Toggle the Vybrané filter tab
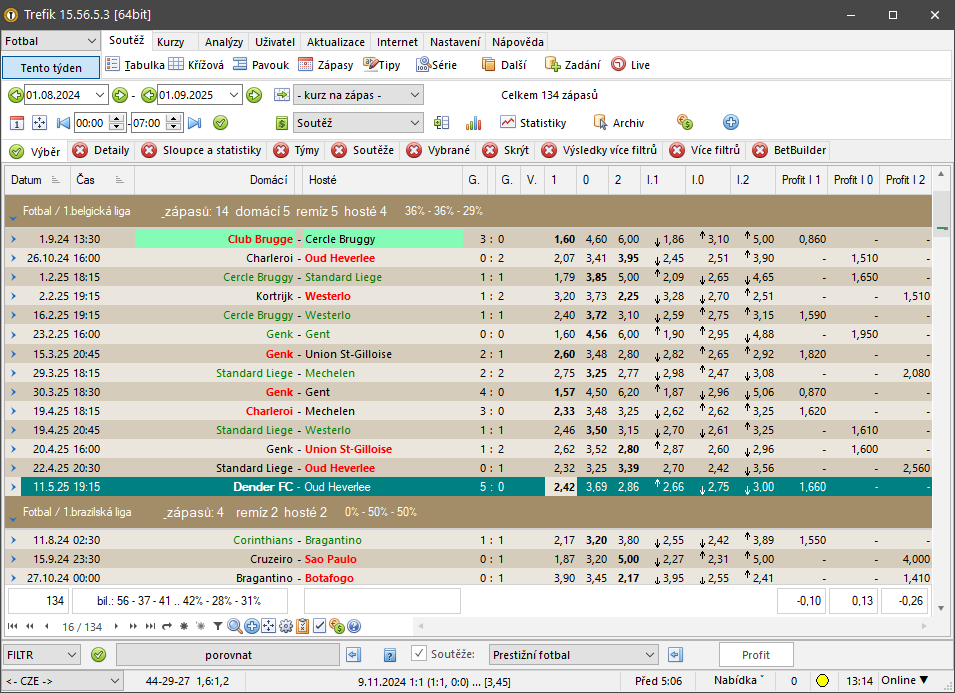This screenshot has width=955, height=693. tap(439, 150)
